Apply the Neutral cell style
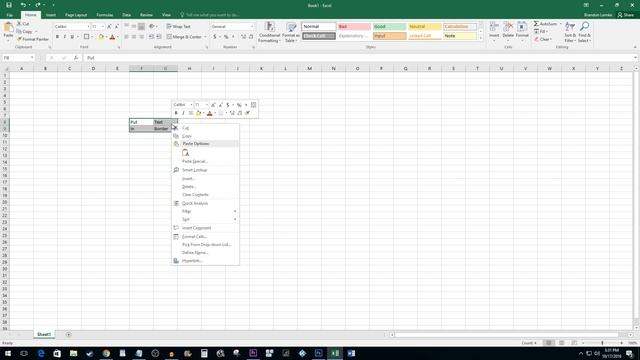The width and height of the screenshot is (640, 360). pos(424,27)
